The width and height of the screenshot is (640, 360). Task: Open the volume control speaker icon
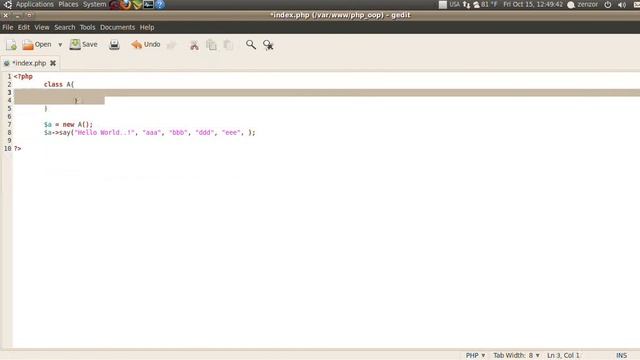point(622,4)
